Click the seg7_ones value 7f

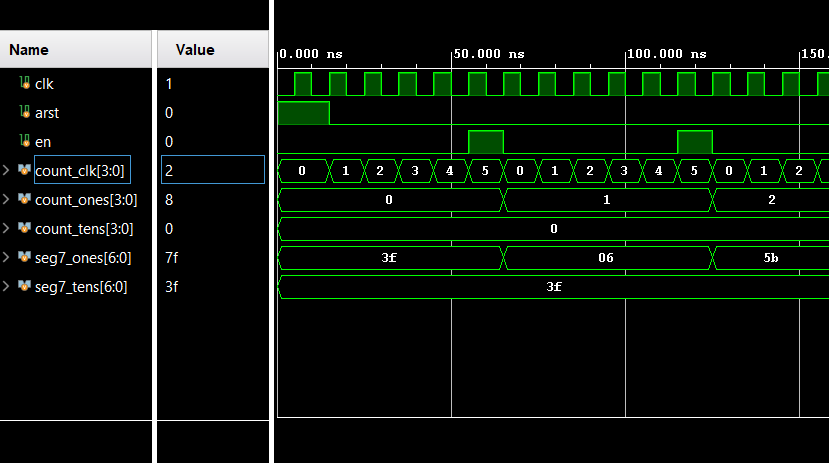[171, 258]
